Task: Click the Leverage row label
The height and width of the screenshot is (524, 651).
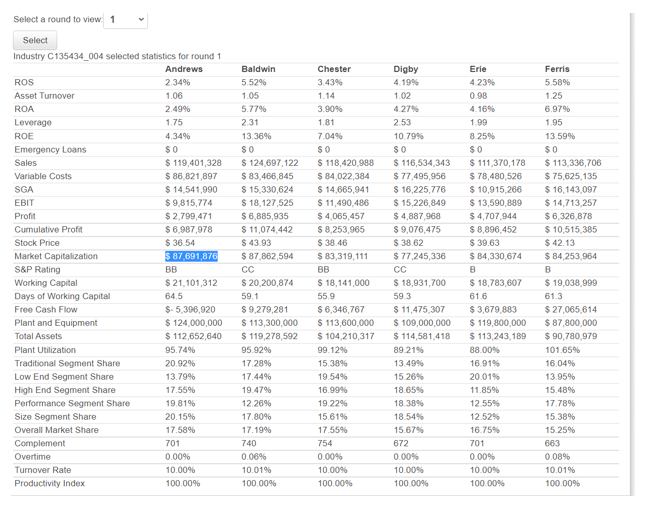Action: 33,122
